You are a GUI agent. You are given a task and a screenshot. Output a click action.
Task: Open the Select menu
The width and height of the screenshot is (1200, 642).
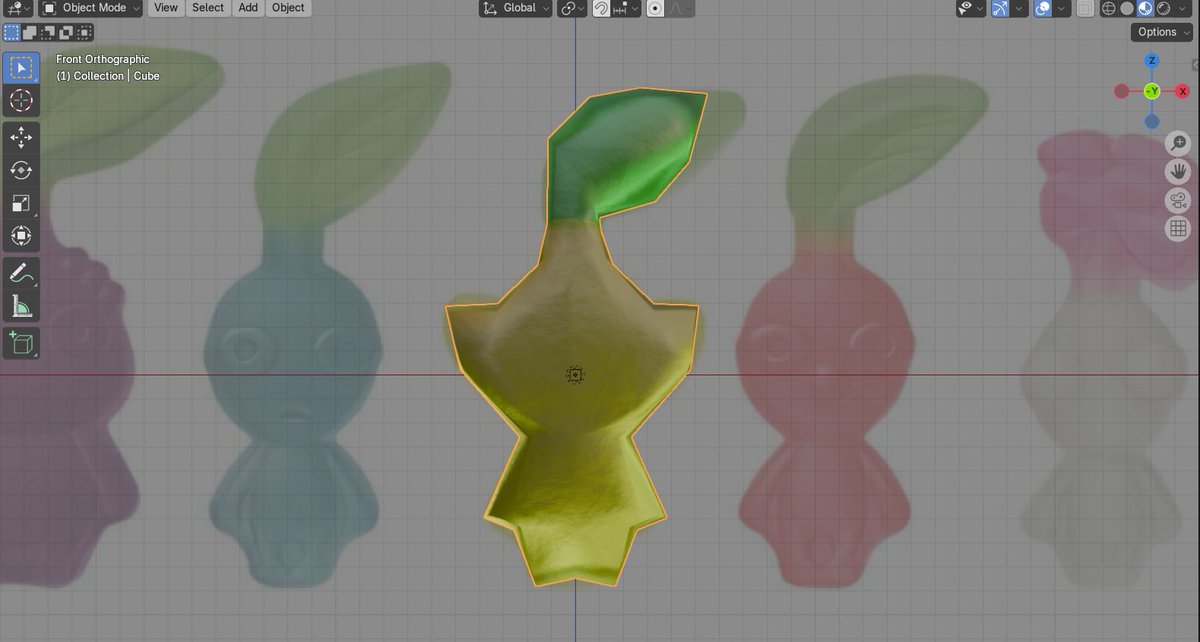pos(208,8)
